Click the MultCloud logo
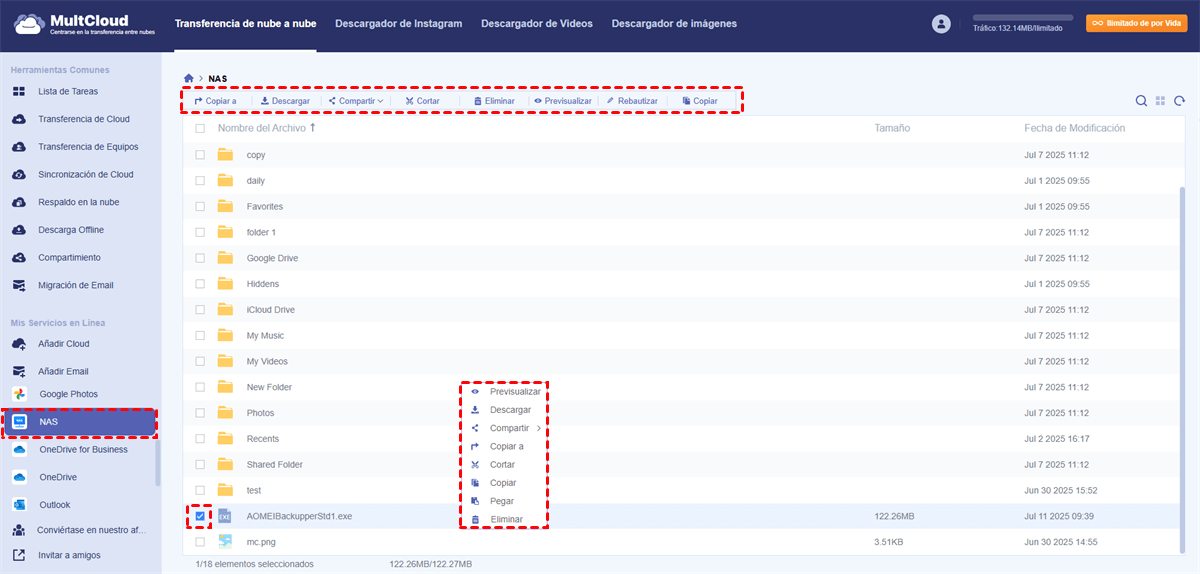1200x574 pixels. tap(84, 24)
